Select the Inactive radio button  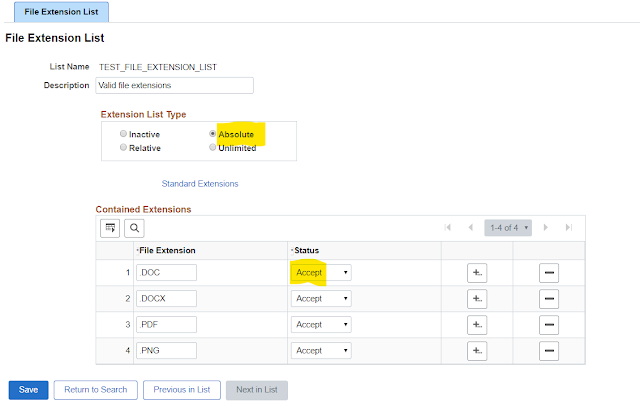pos(123,134)
